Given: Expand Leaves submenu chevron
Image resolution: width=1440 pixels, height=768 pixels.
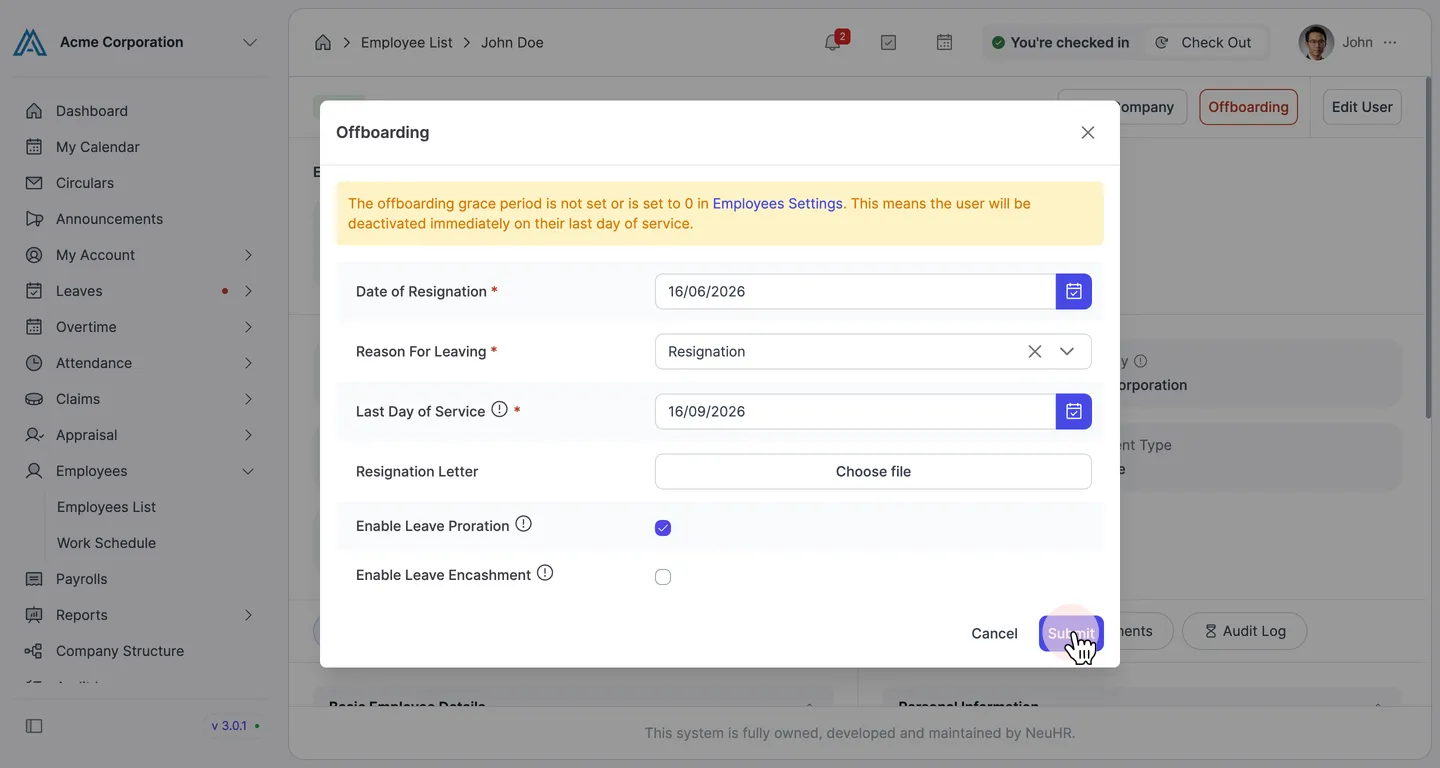Looking at the screenshot, I should 248,291.
